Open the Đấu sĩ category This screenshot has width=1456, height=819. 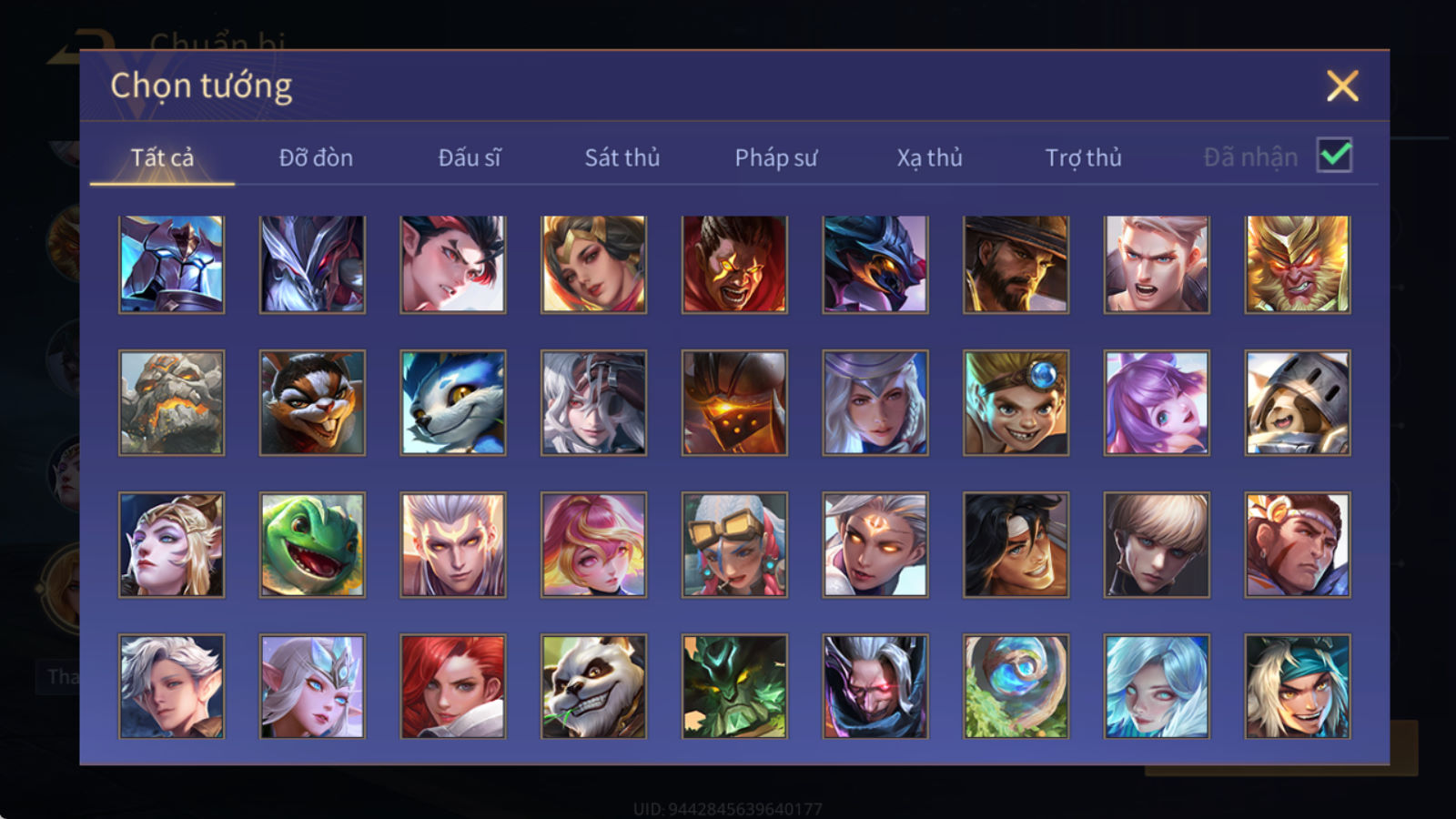point(470,157)
